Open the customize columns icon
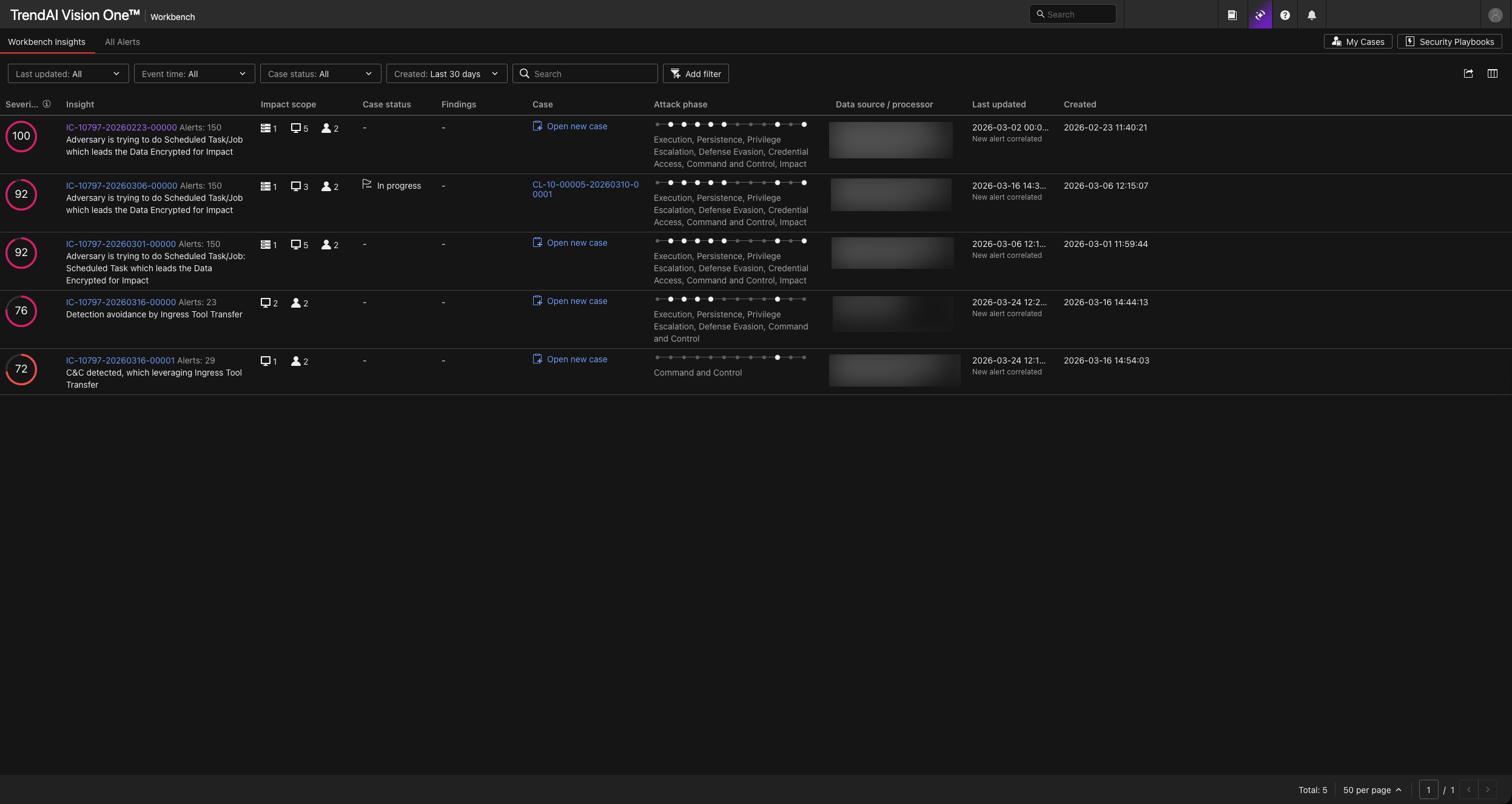This screenshot has width=1512, height=804. [x=1492, y=73]
